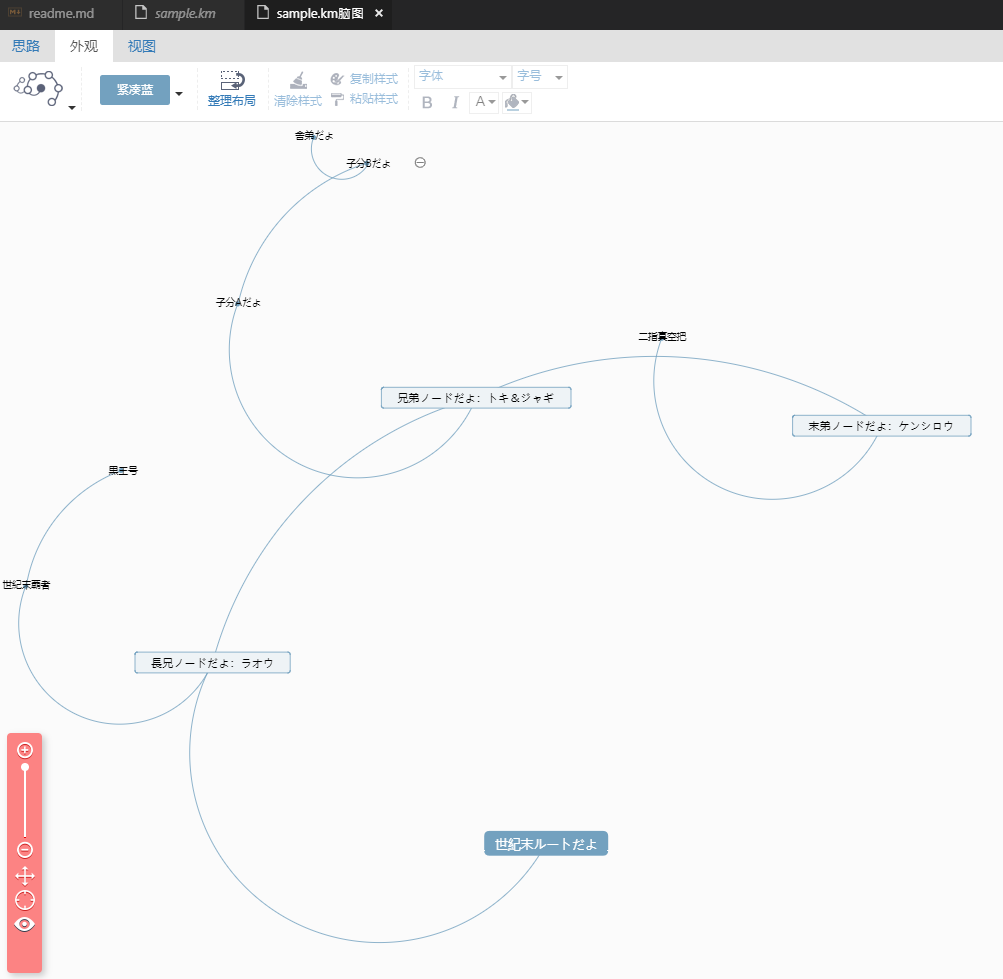Screen dimensions: 1003x979
Task: Switch to the 视图 tab
Action: click(141, 46)
